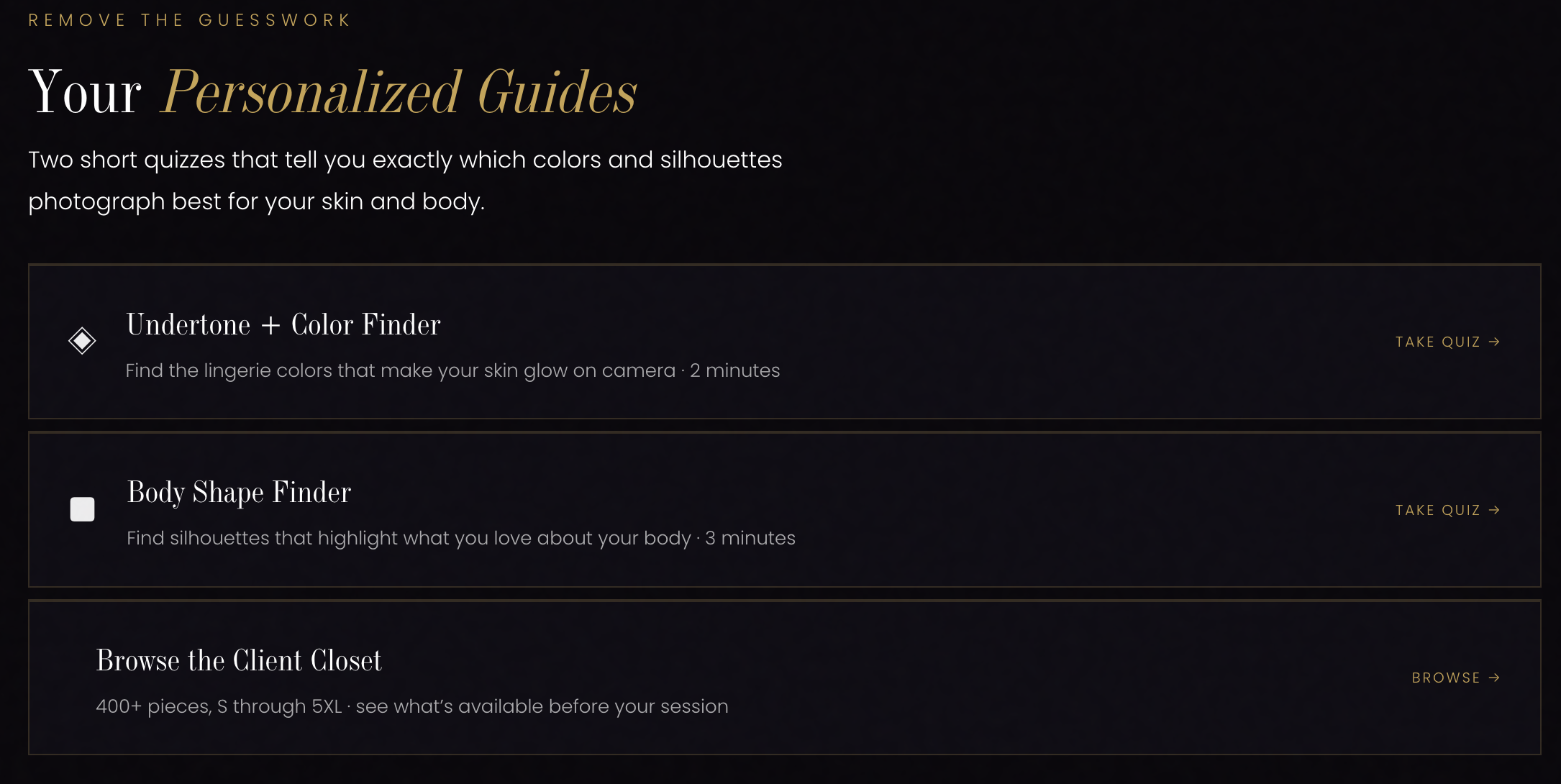Click the 2 minutes duration text
The width and height of the screenshot is (1561, 784).
tap(734, 370)
